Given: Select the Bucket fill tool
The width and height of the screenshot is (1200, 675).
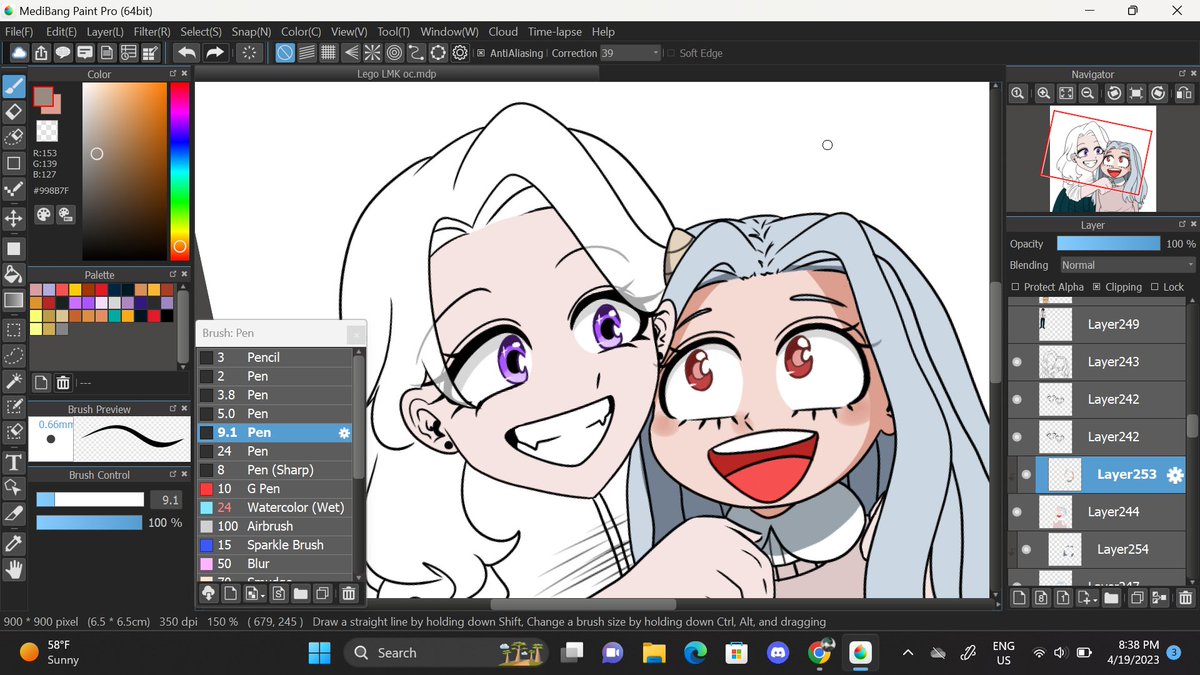Looking at the screenshot, I should 14,274.
